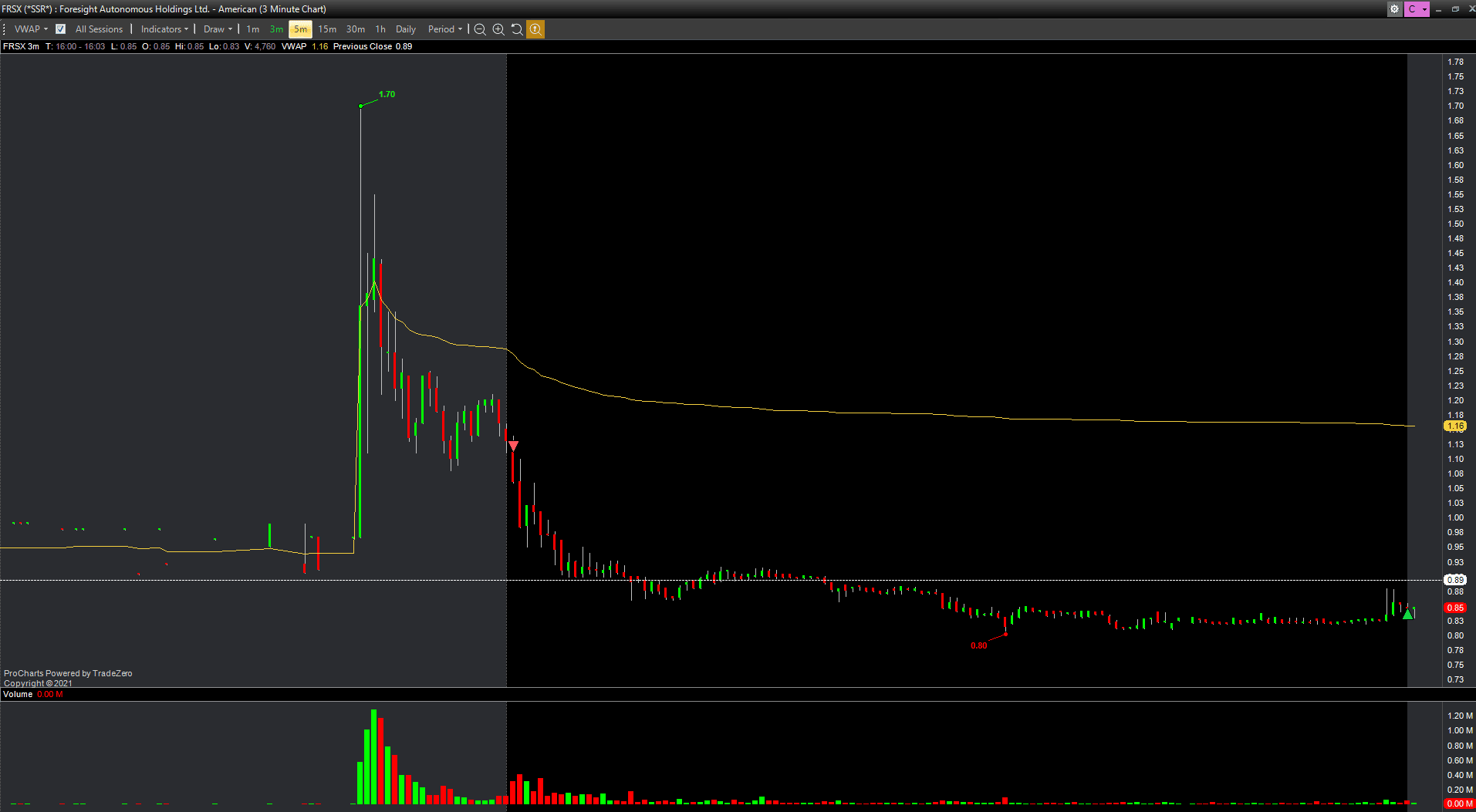
Task: Click the All Sessions button
Action: click(99, 29)
